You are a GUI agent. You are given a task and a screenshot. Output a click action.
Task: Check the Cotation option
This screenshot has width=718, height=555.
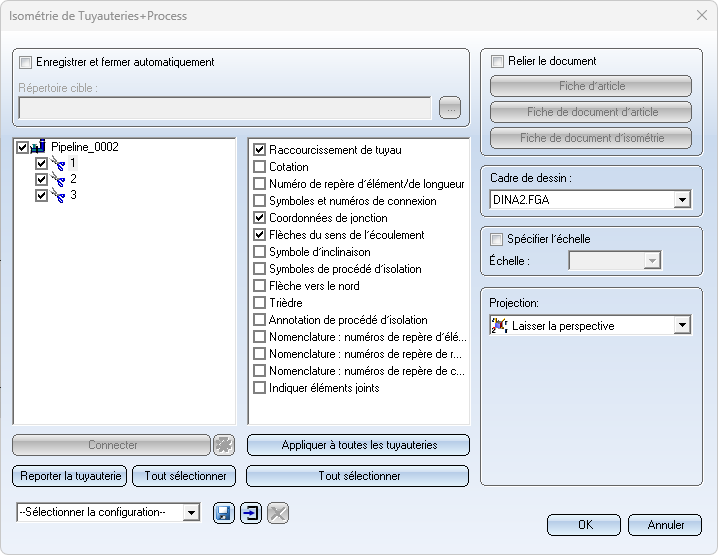(x=260, y=167)
